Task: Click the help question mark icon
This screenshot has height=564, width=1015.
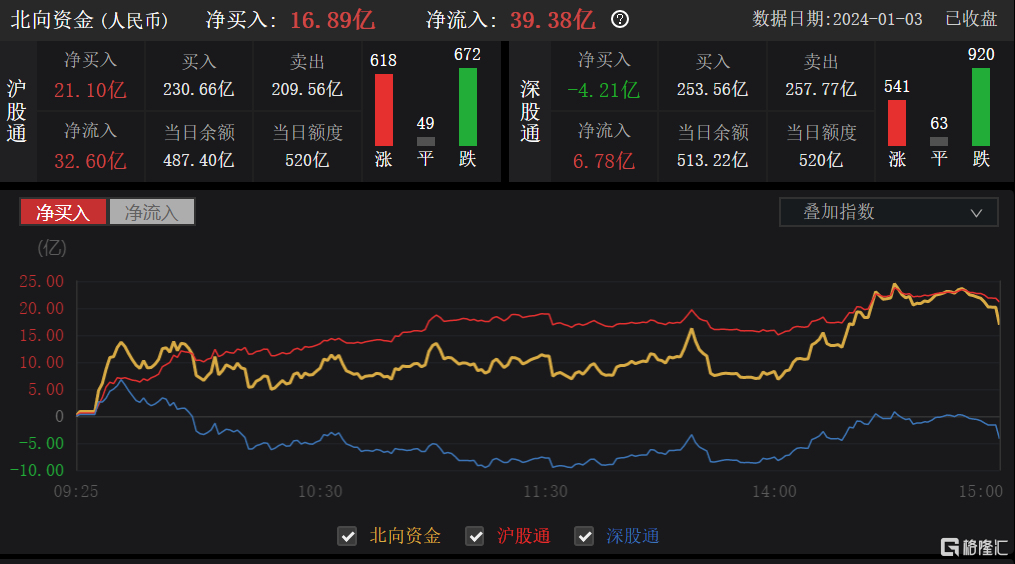Action: coord(619,19)
